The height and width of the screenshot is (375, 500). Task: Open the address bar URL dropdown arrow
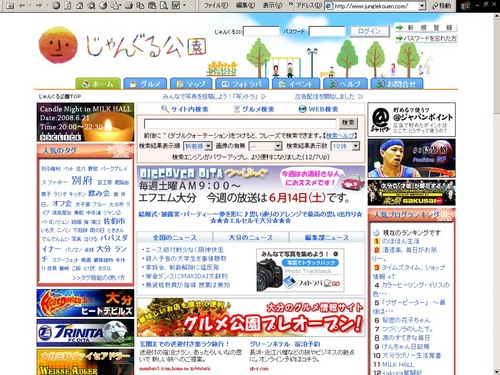[x=422, y=6]
